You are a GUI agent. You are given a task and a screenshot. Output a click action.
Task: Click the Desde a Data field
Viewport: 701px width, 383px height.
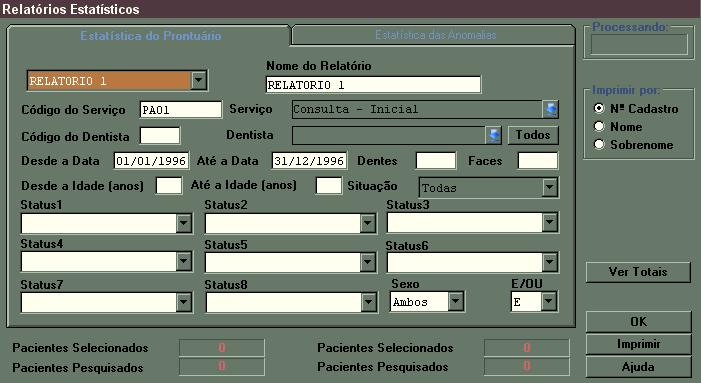(151, 160)
